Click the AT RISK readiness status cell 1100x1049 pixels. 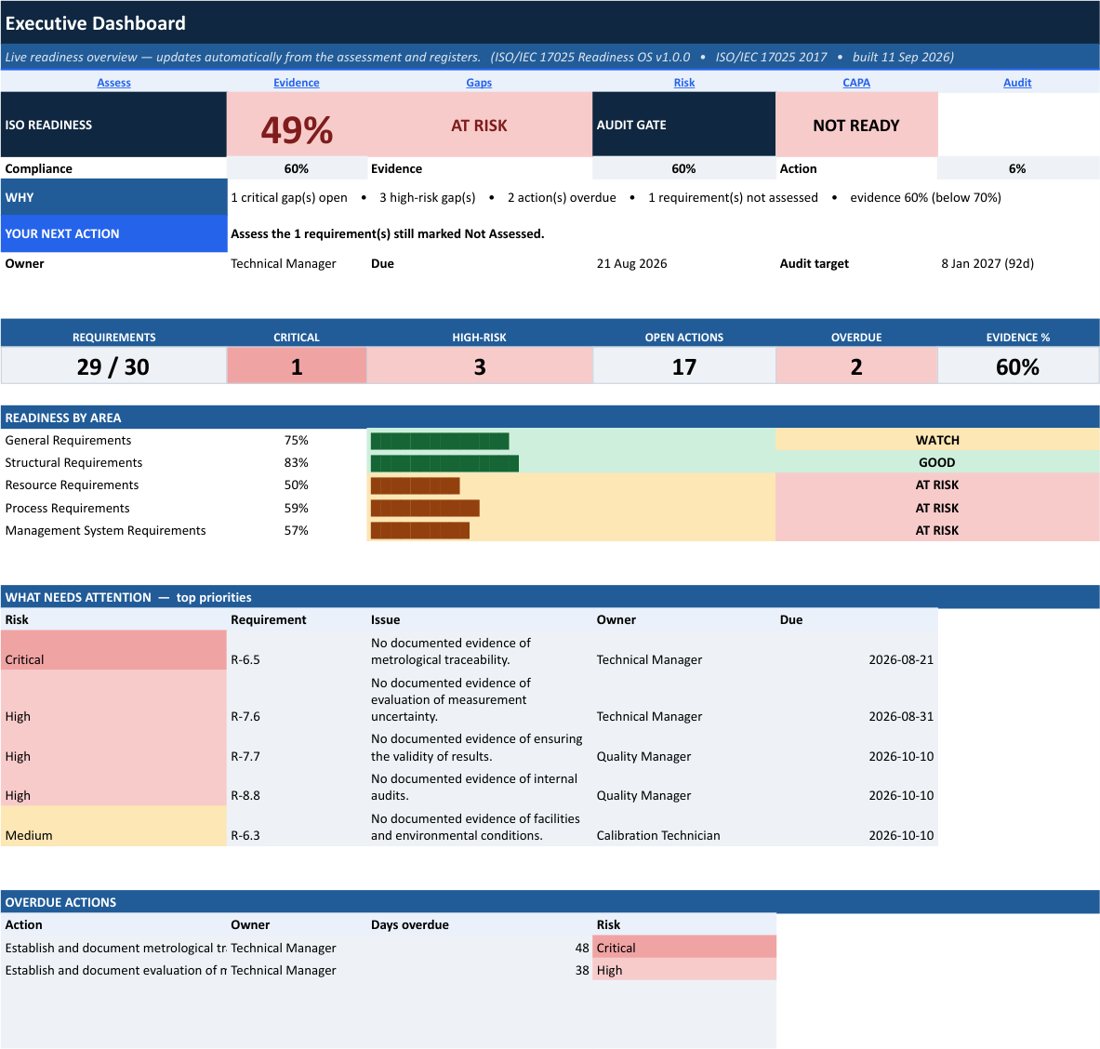tap(479, 125)
